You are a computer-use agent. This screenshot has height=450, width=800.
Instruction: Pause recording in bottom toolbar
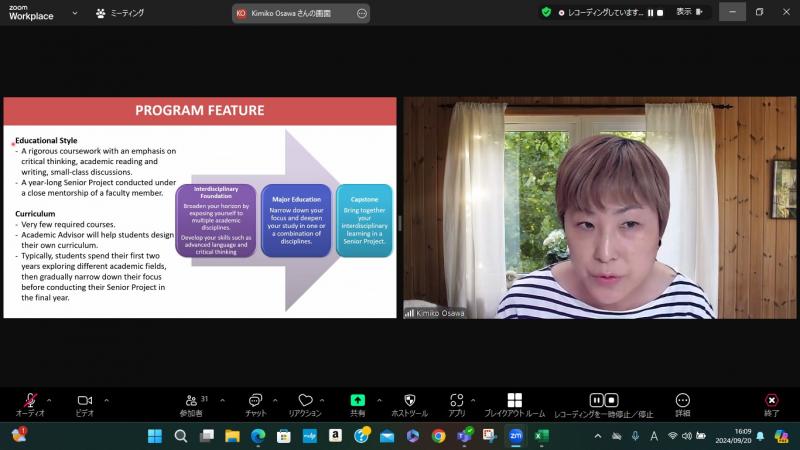pyautogui.click(x=596, y=400)
